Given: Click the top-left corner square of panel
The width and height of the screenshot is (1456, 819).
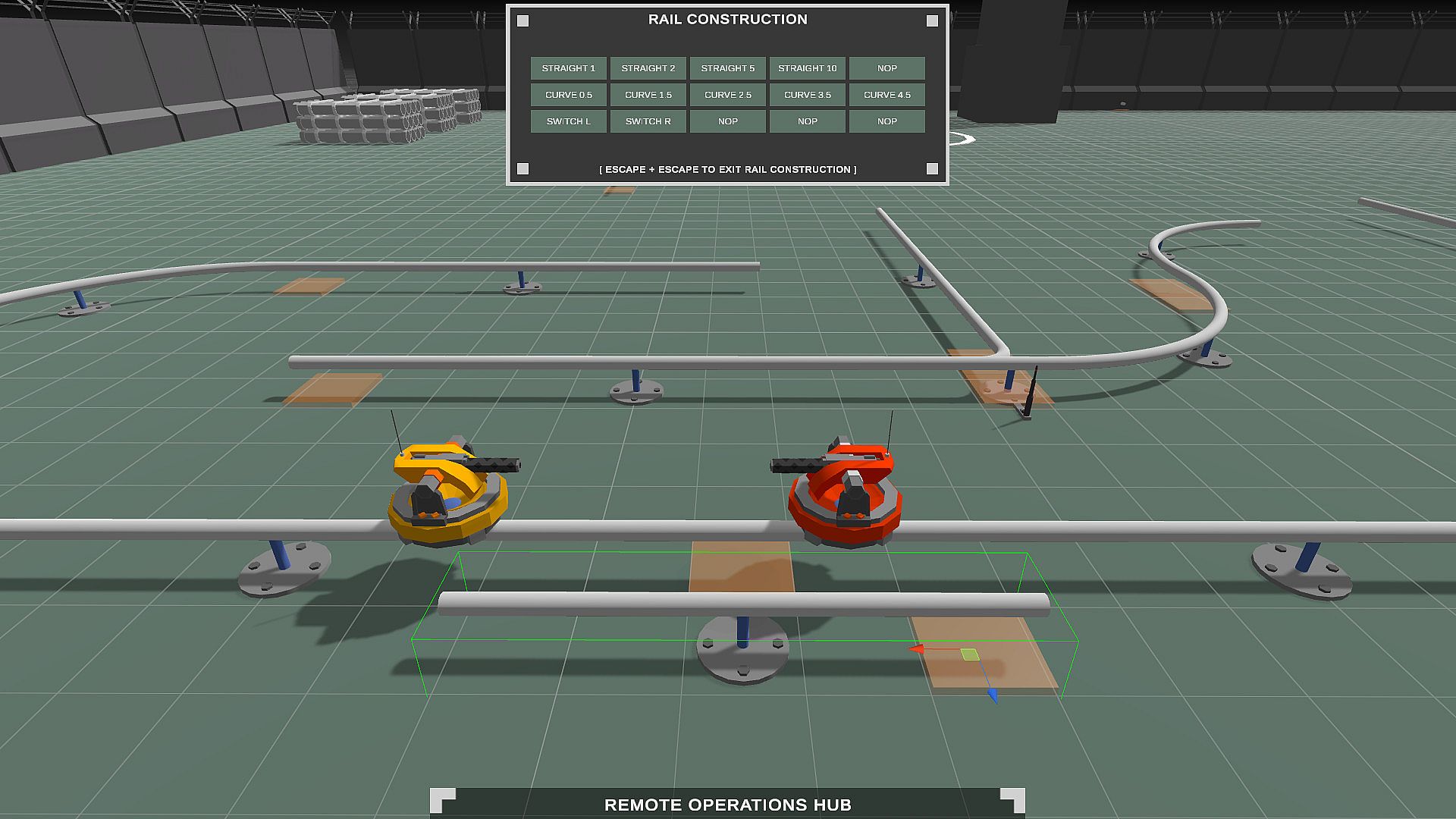Looking at the screenshot, I should tap(523, 21).
